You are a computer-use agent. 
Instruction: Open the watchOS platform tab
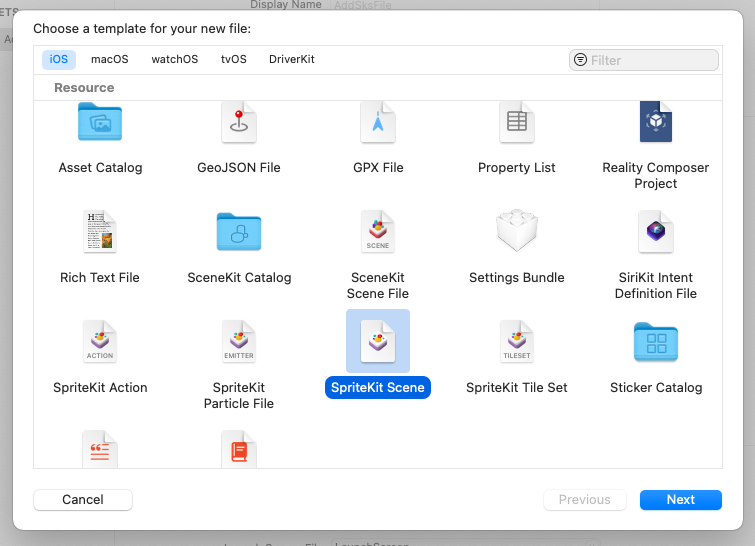click(175, 60)
